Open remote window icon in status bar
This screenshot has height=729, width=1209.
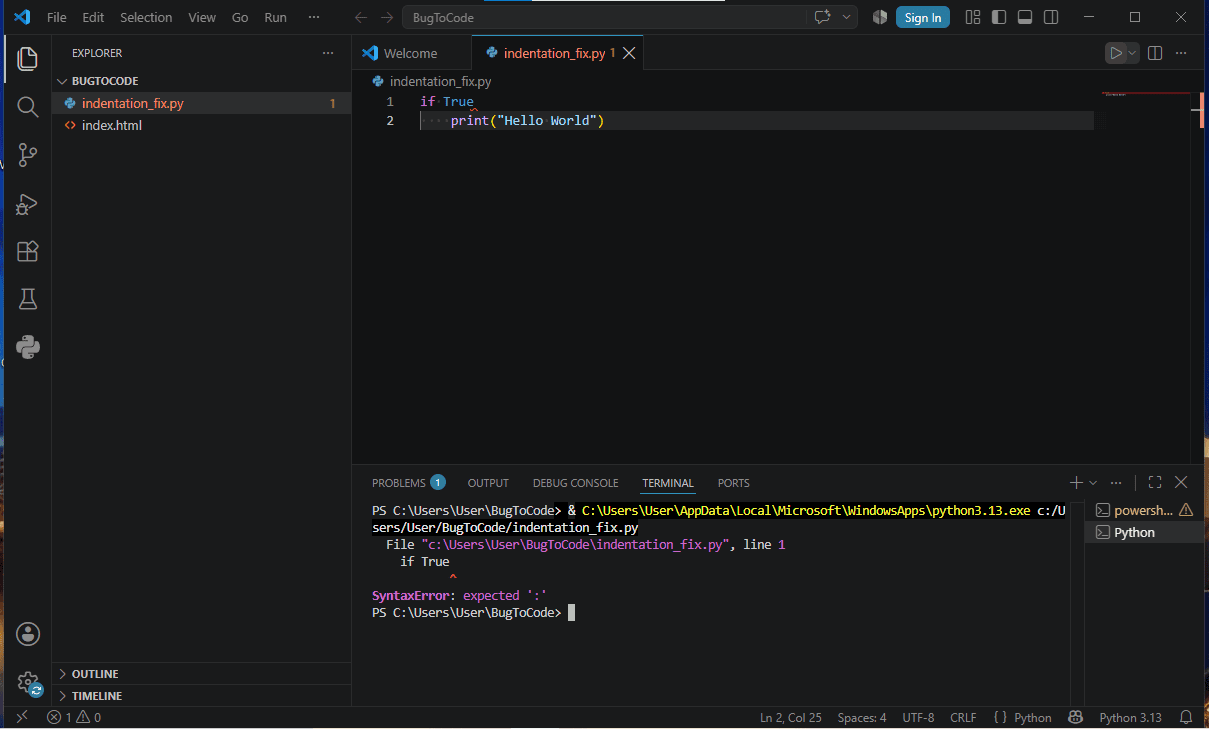[x=22, y=717]
